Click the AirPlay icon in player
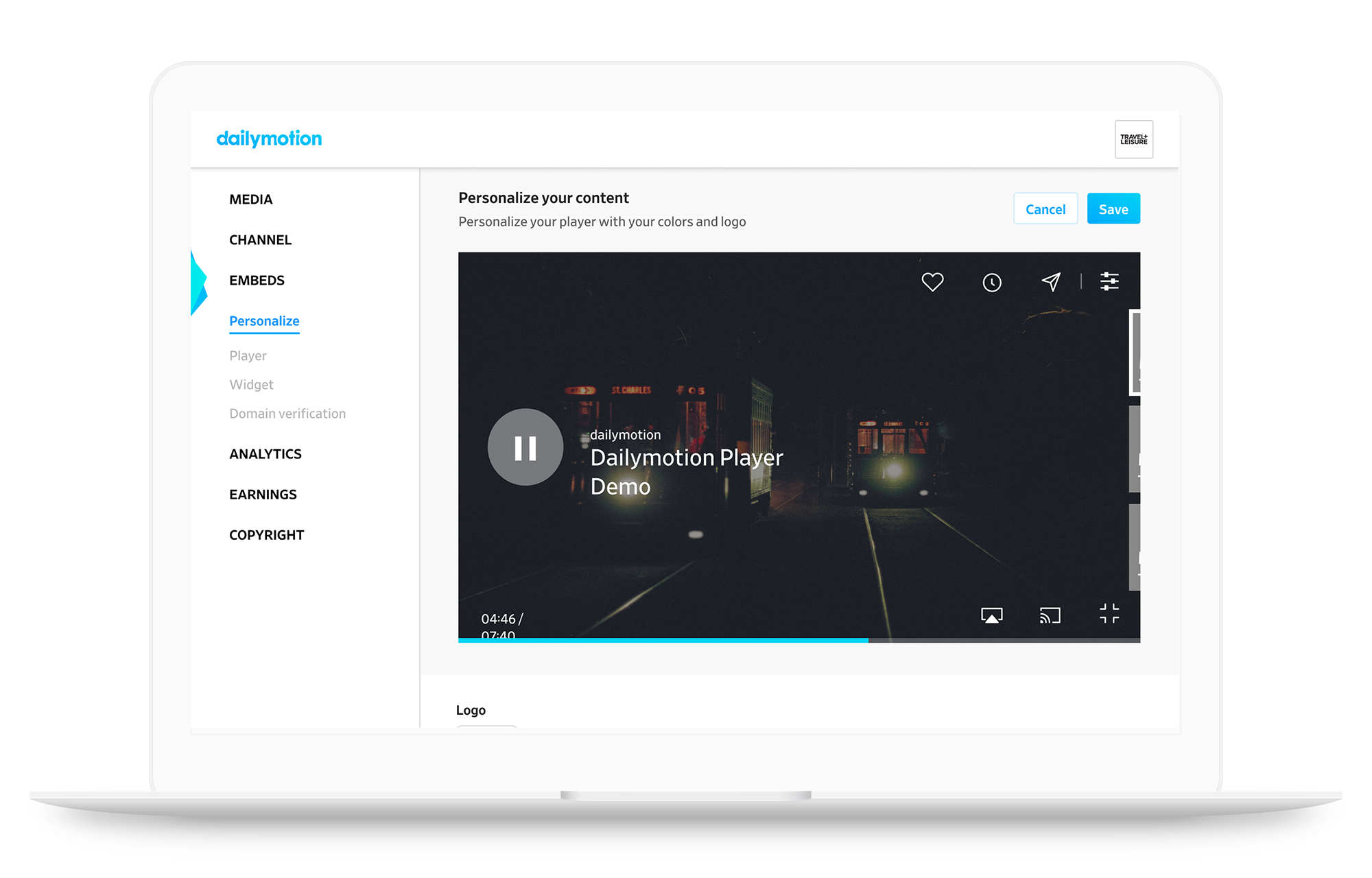Screen dimensions: 1372x878 (991, 615)
